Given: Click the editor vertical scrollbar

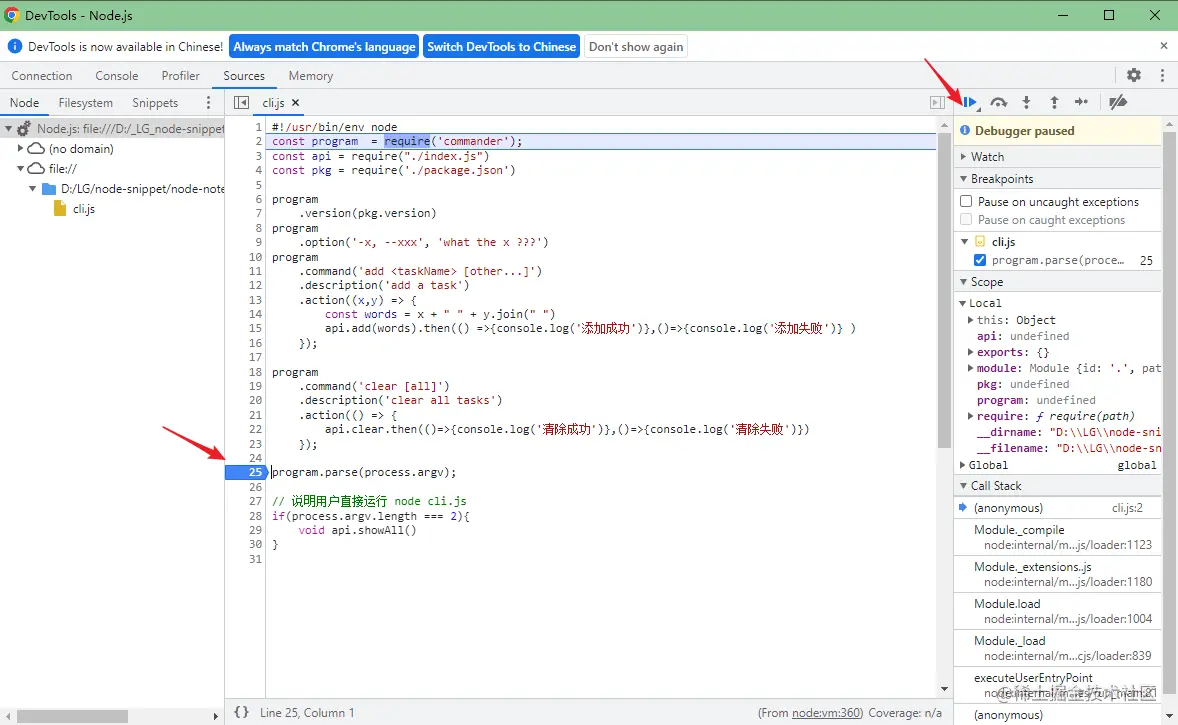Looking at the screenshot, I should click(x=944, y=289).
